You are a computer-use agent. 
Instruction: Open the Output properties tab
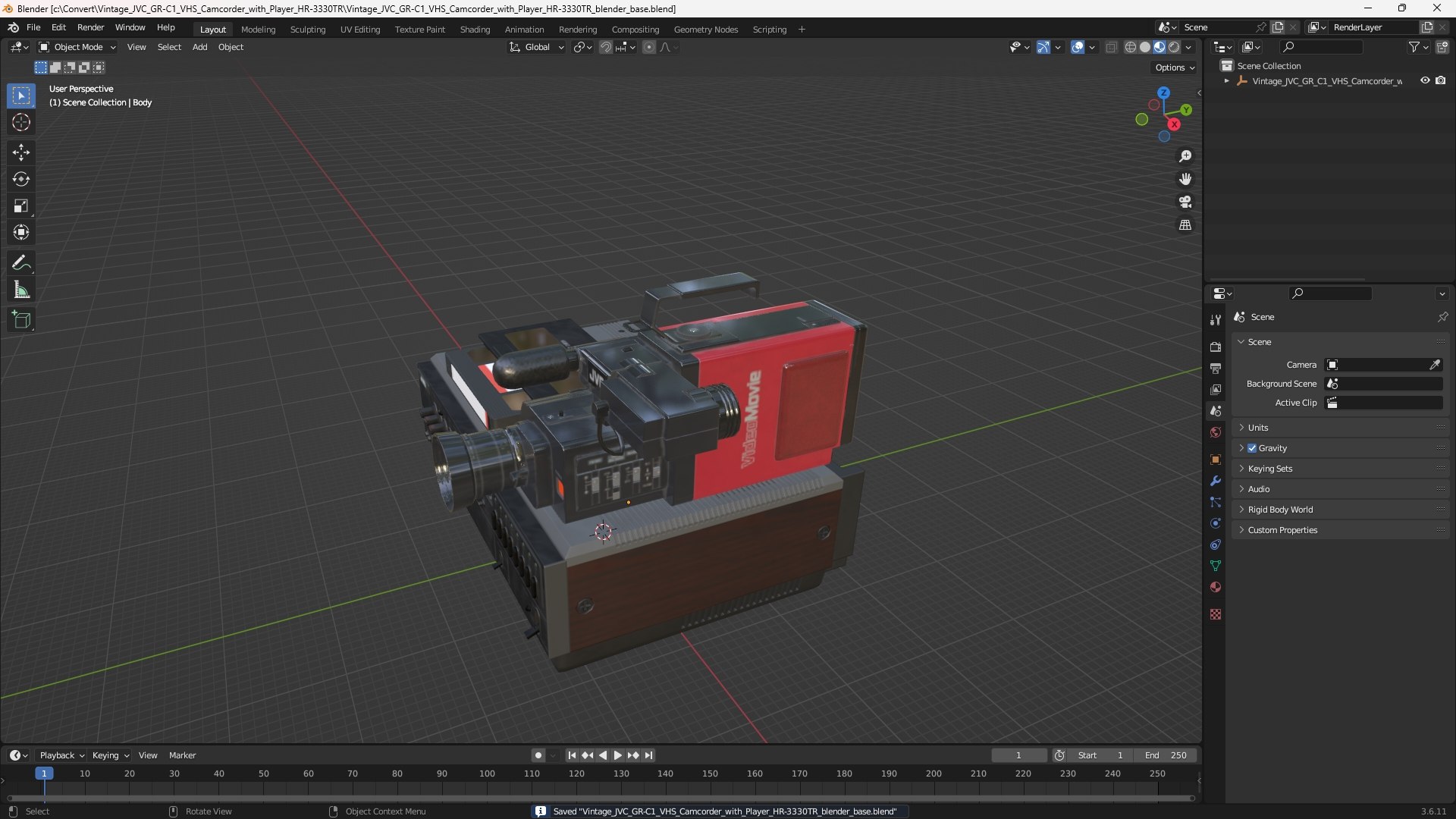pyautogui.click(x=1216, y=369)
